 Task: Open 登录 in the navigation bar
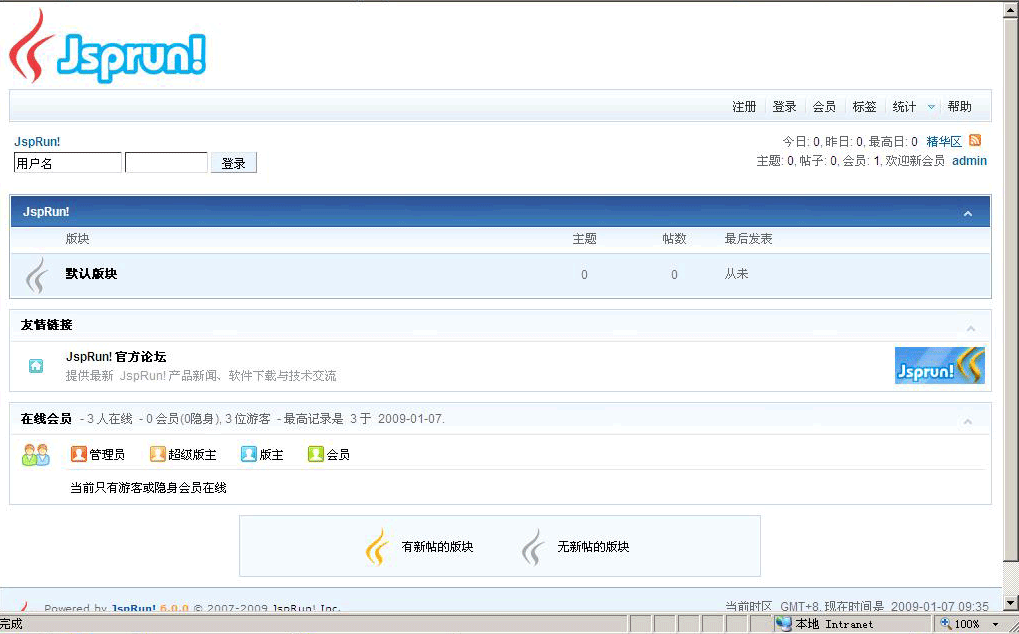pos(784,107)
